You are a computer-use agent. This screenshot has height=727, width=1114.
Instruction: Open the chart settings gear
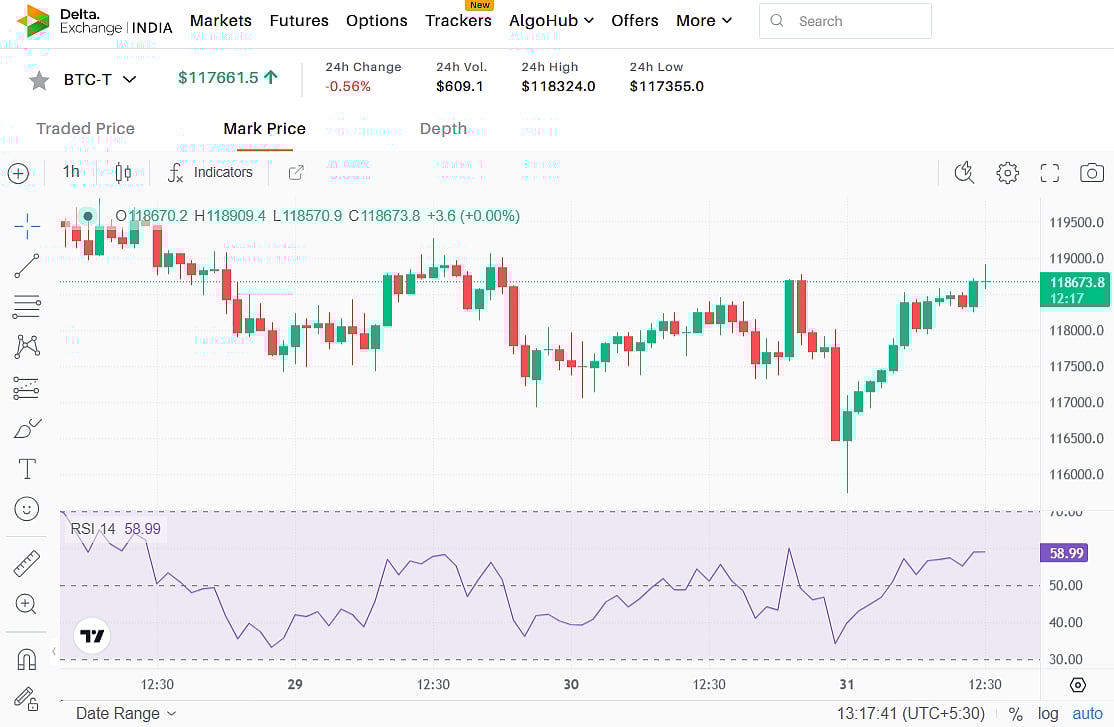(x=1007, y=172)
